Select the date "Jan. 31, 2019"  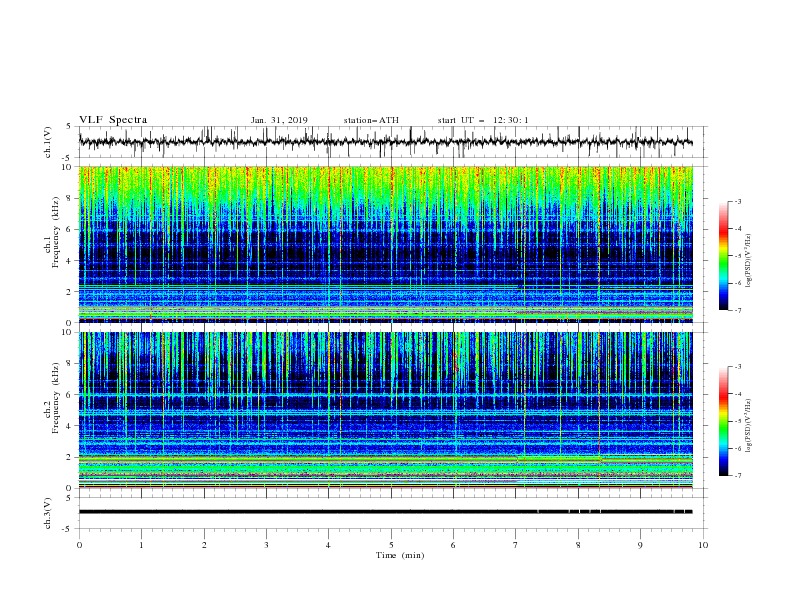279,120
